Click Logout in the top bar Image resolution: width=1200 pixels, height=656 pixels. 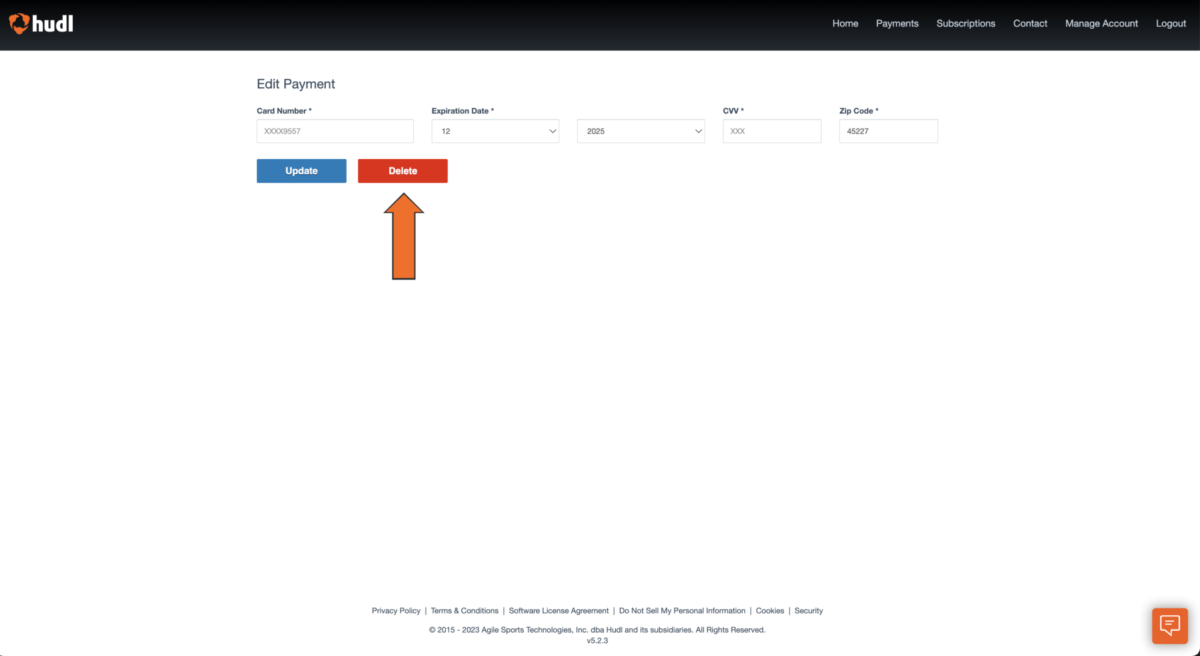pyautogui.click(x=1170, y=23)
